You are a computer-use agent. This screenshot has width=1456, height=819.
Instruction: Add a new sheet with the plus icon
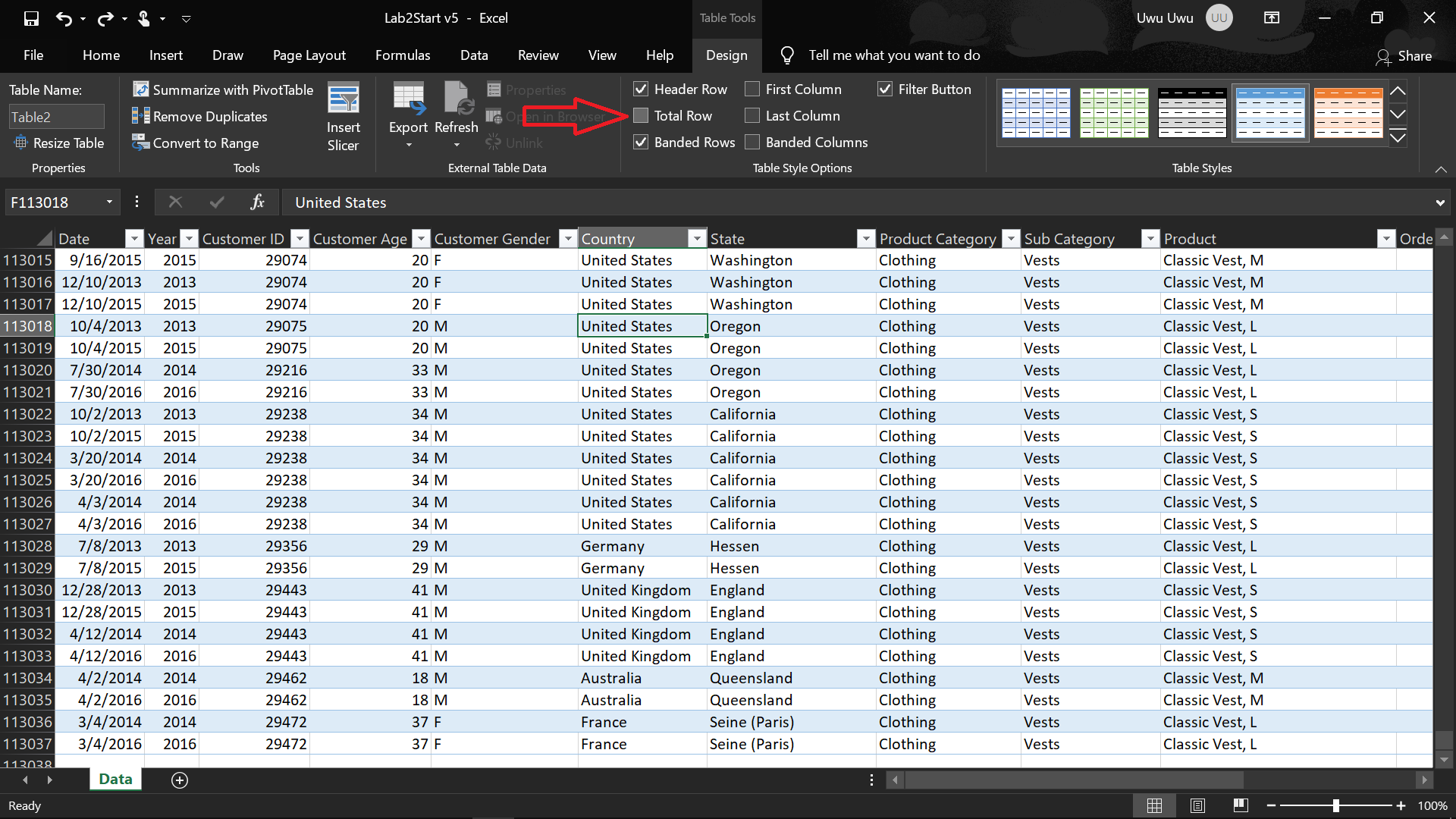pyautogui.click(x=180, y=780)
